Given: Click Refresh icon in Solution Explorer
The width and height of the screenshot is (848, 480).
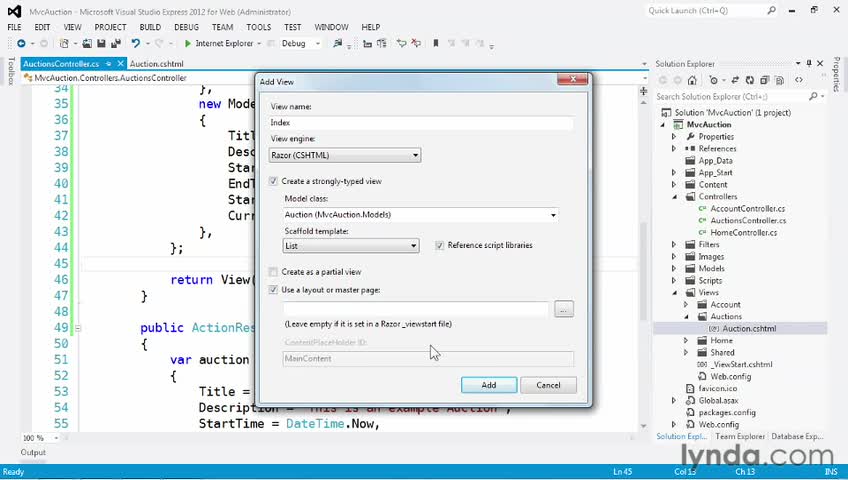Looking at the screenshot, I should [x=750, y=81].
